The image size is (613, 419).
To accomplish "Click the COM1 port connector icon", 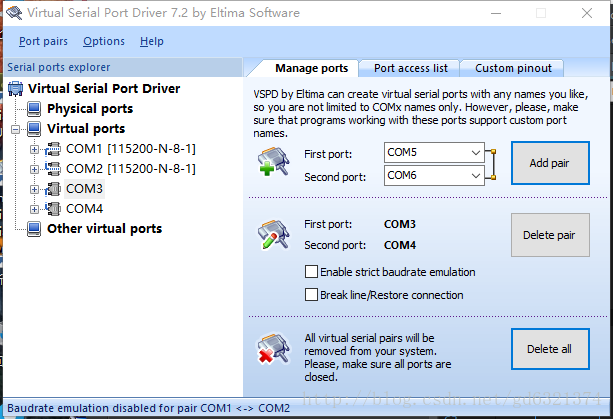I will pyautogui.click(x=53, y=149).
